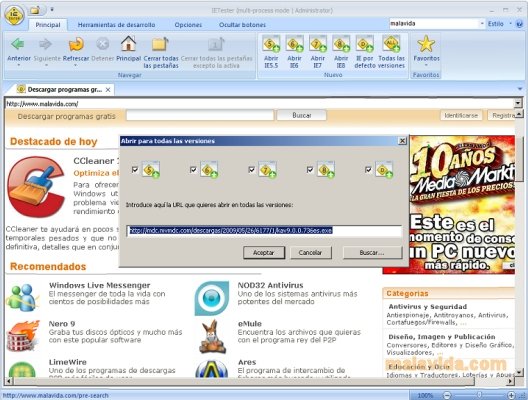Reload the page with the Refrescar icon
Image resolution: width=528 pixels, height=400 pixels.
76,44
